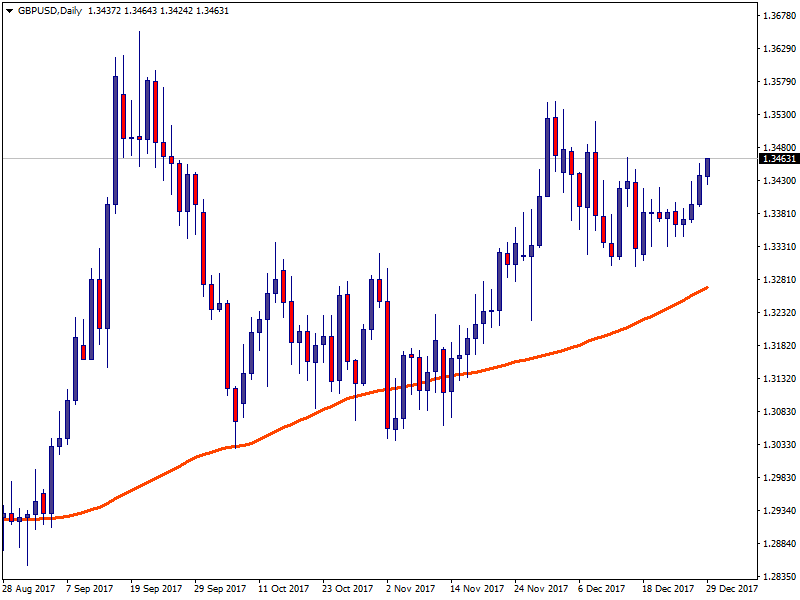Click the 18 Dec 2017 date label
Viewport: 800px width, 600px height.
[x=667, y=589]
